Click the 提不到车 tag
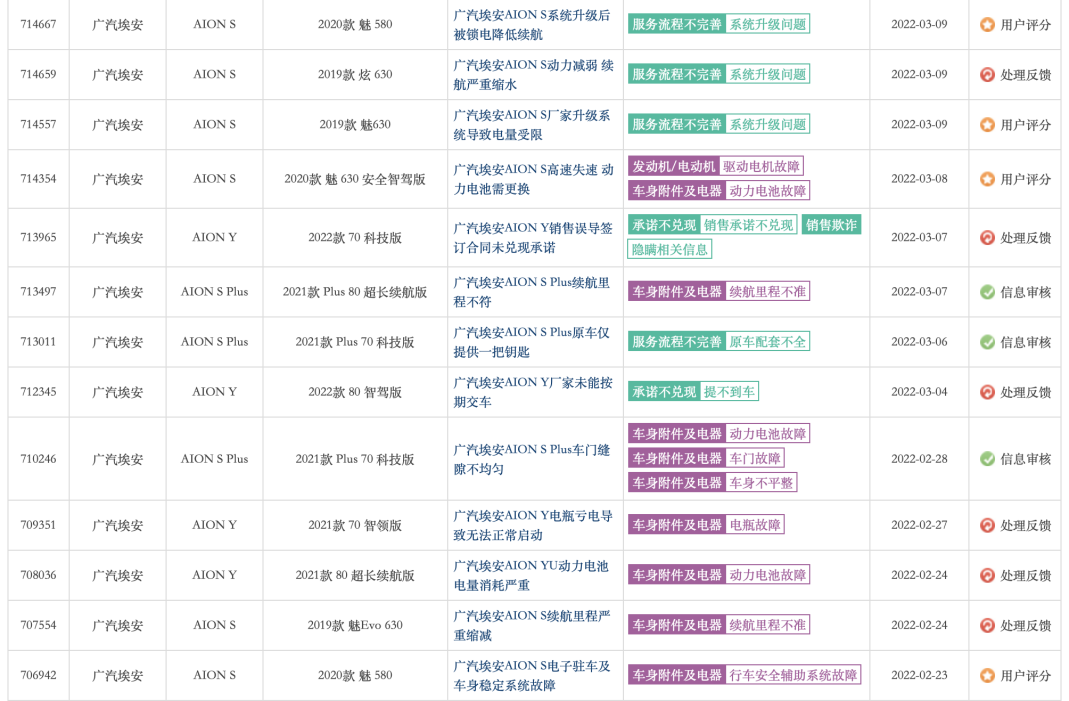Viewport: 1069px width, 701px height. click(729, 392)
